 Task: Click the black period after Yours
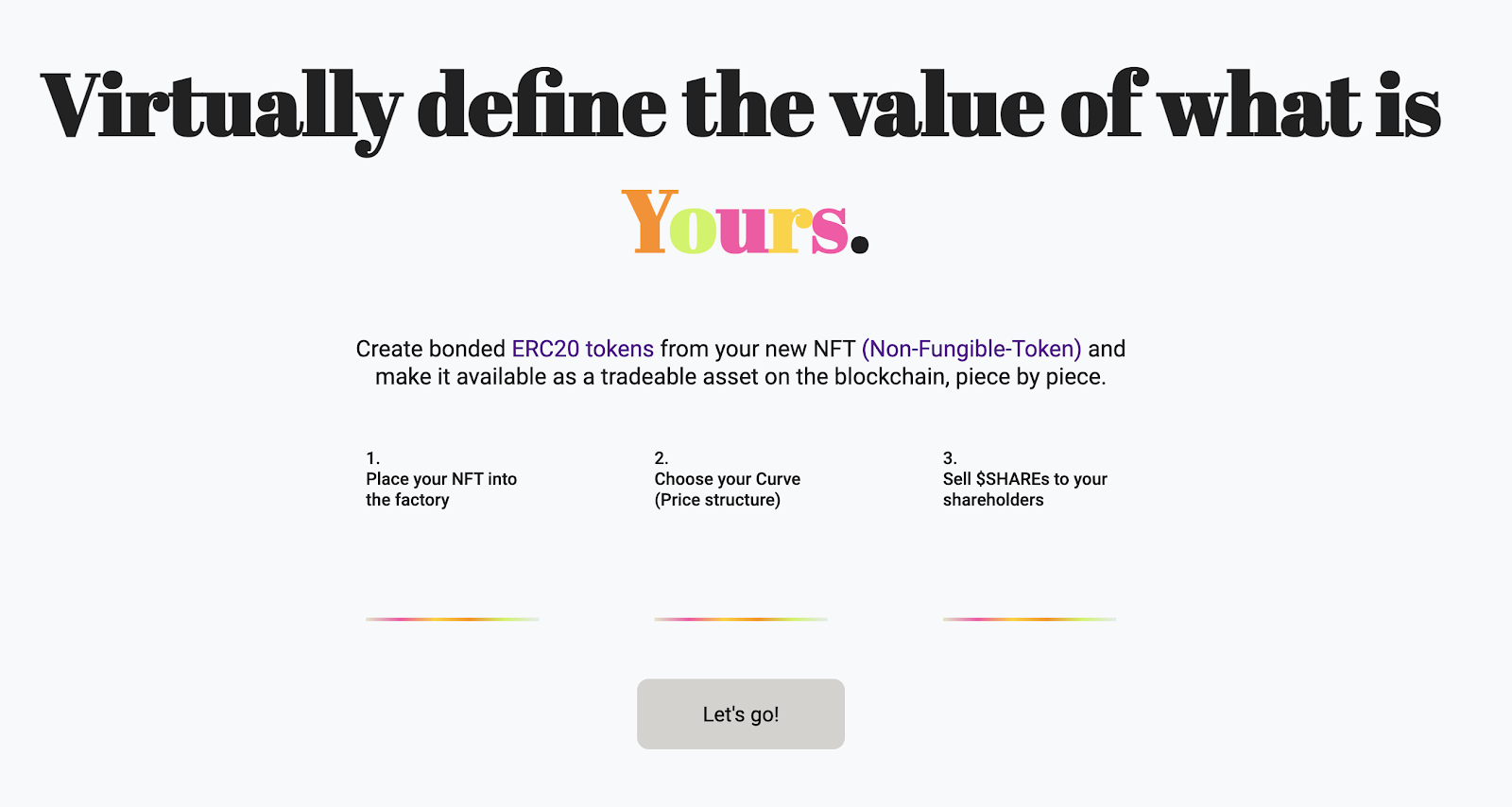point(859,246)
